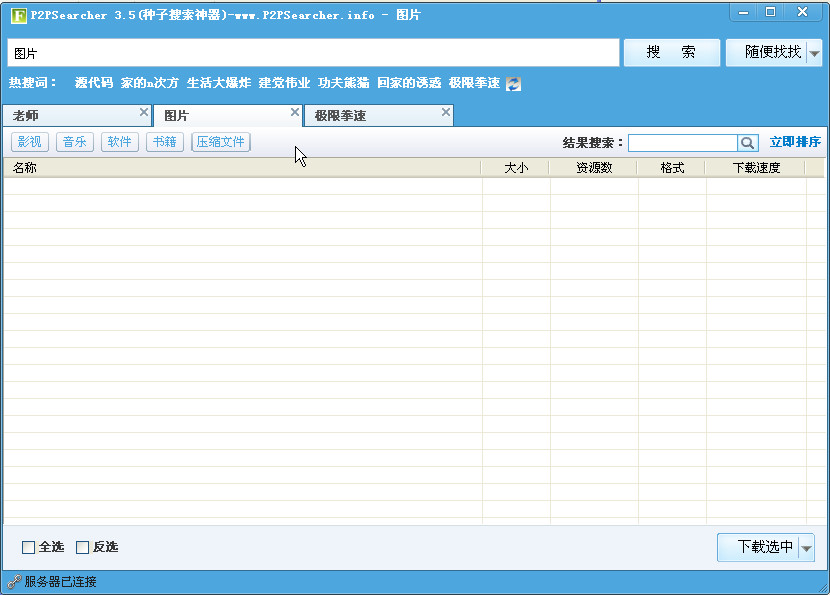Select hot word 家的n次方
830x595 pixels.
coord(150,83)
